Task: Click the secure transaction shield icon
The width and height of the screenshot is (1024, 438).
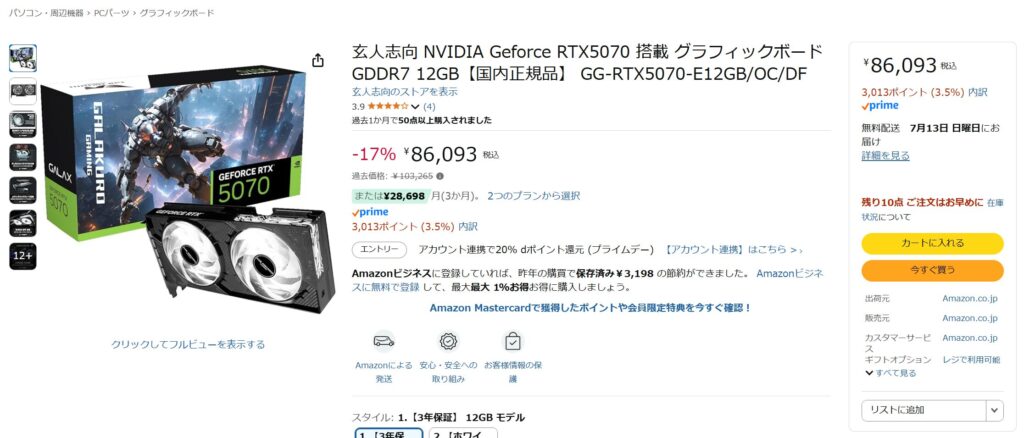Action: (x=448, y=341)
